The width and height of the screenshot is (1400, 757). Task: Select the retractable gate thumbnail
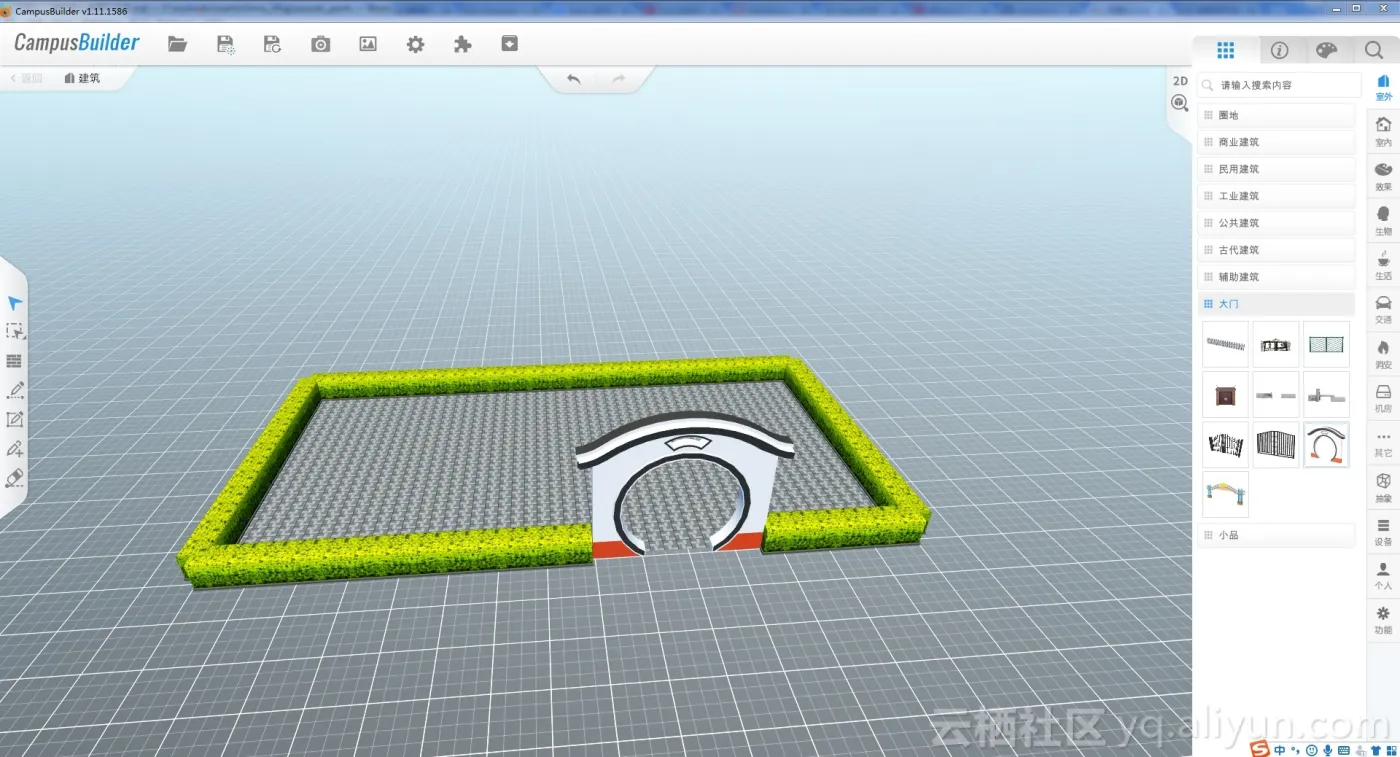click(x=1225, y=344)
